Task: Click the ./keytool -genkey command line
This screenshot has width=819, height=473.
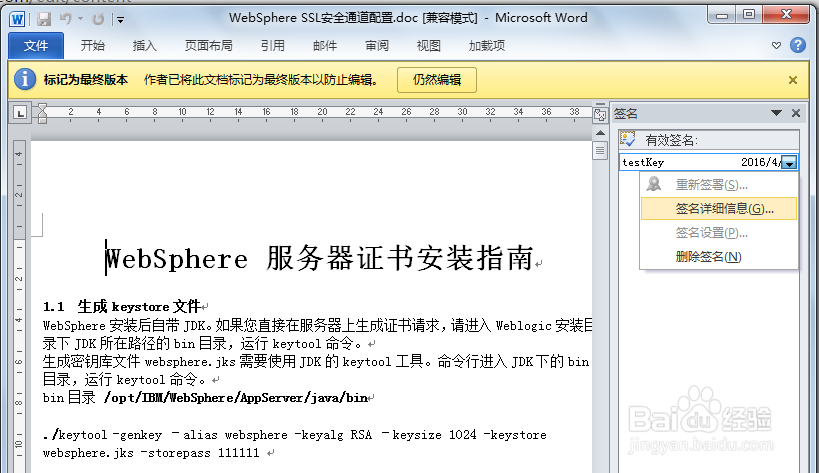Action: click(x=295, y=435)
